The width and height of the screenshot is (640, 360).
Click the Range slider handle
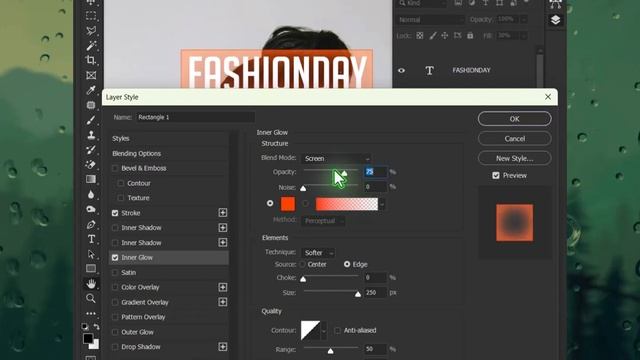click(331, 351)
